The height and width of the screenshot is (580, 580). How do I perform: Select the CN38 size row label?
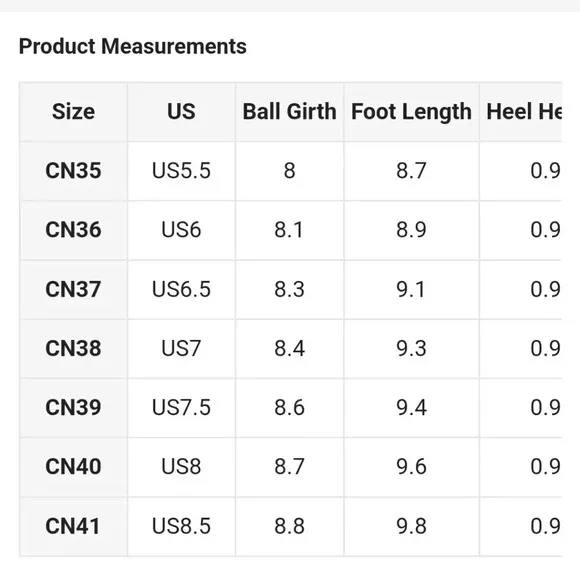click(73, 348)
